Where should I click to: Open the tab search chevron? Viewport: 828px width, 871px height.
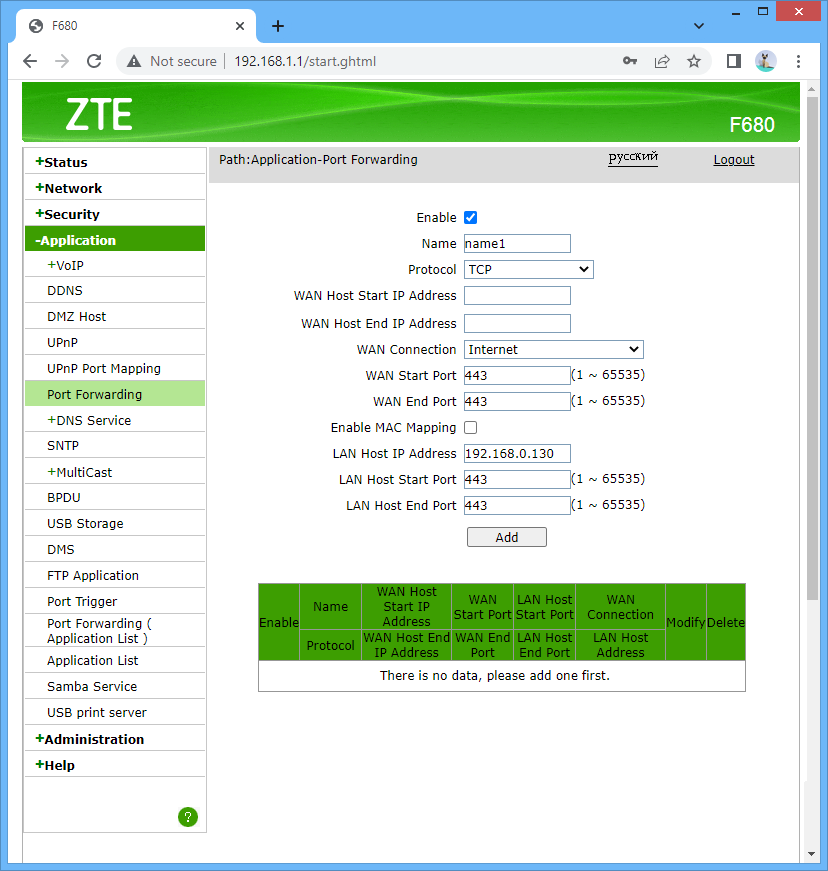(699, 26)
